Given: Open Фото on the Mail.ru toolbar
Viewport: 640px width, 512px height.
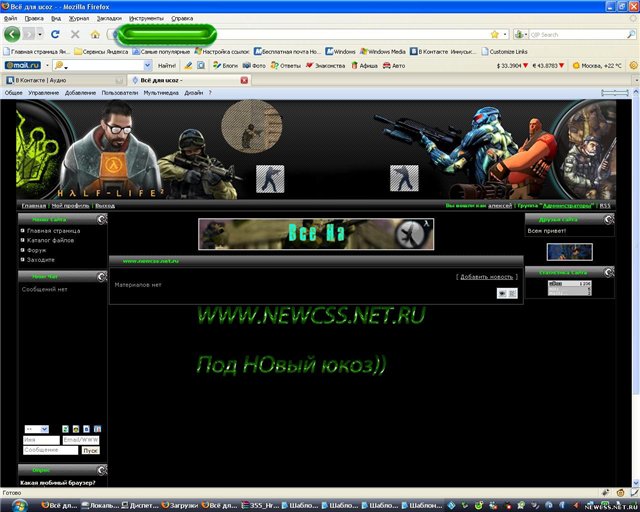Looking at the screenshot, I should pyautogui.click(x=254, y=65).
